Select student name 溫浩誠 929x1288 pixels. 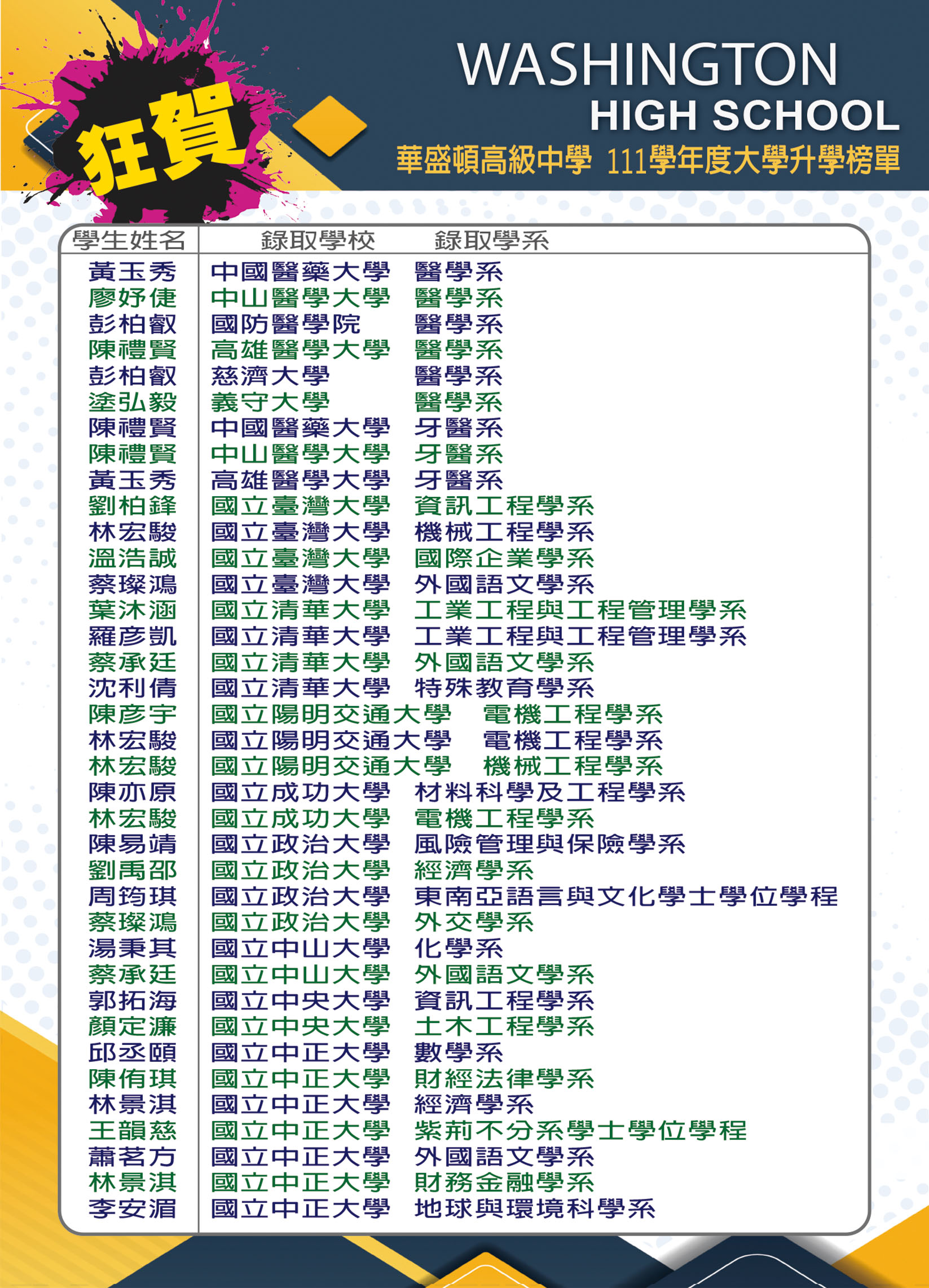[133, 558]
